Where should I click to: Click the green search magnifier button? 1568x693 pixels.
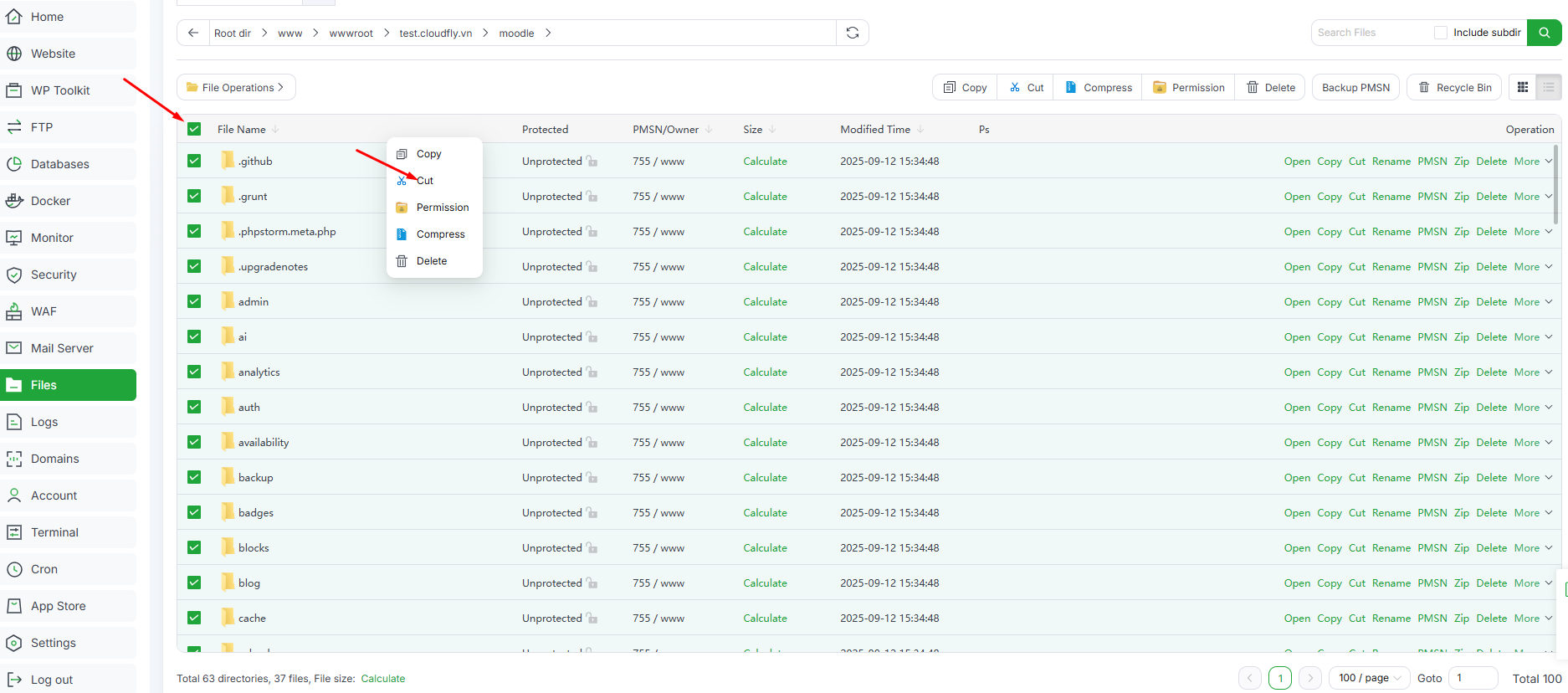(x=1544, y=33)
